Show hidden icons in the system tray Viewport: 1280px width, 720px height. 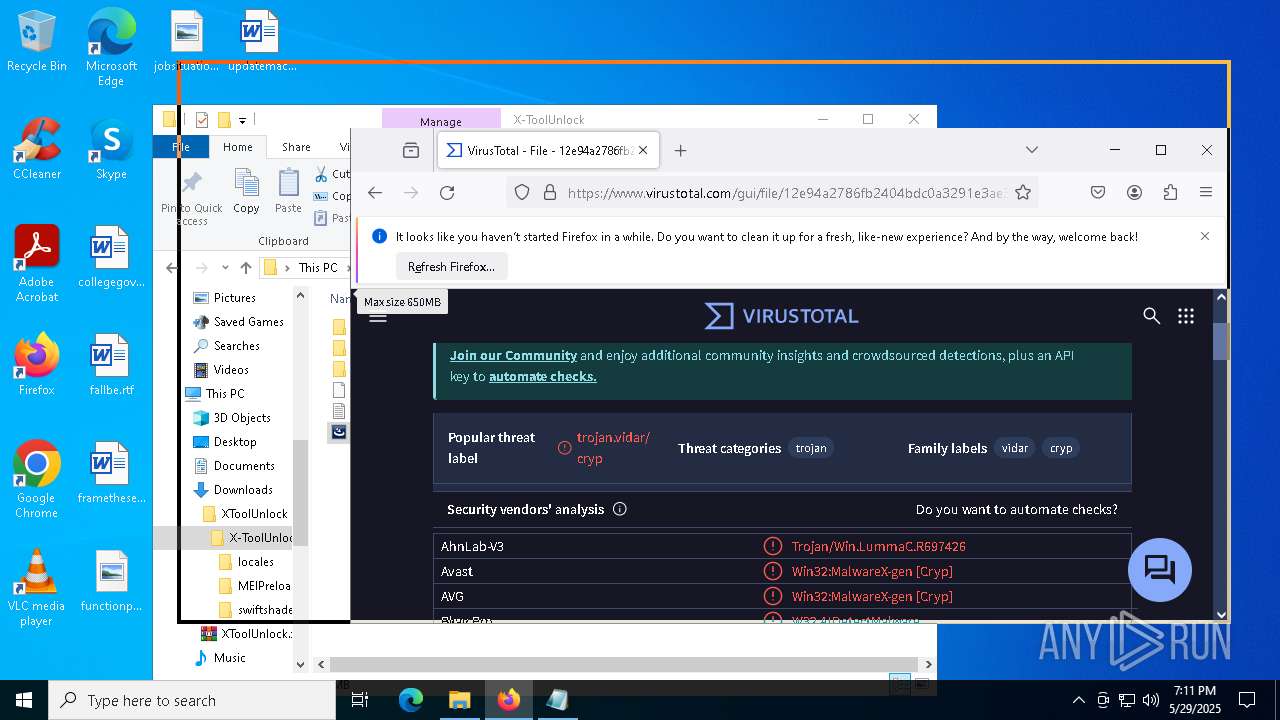[x=1078, y=700]
